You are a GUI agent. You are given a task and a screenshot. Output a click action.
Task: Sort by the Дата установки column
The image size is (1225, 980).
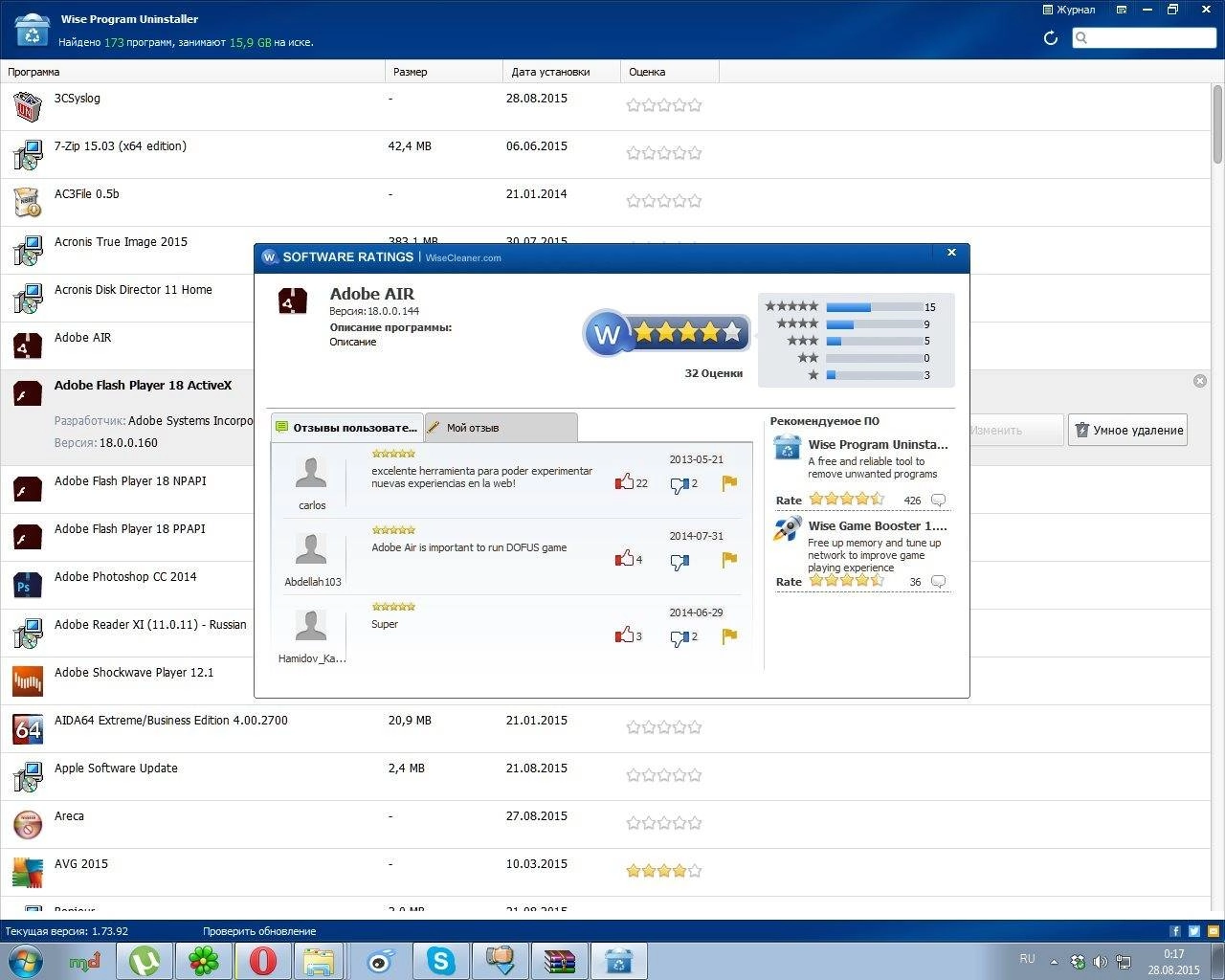pyautogui.click(x=562, y=72)
